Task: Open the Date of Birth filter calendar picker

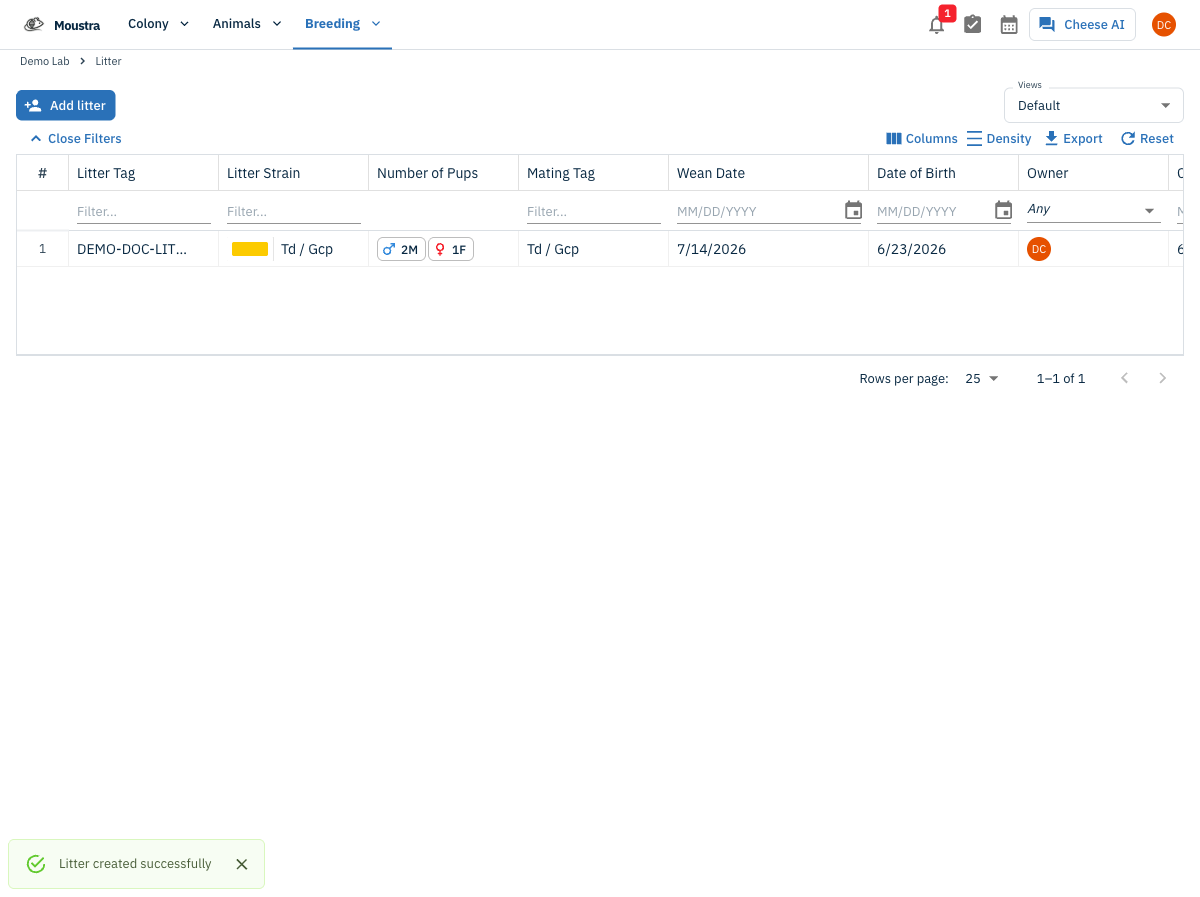Action: 1003,210
